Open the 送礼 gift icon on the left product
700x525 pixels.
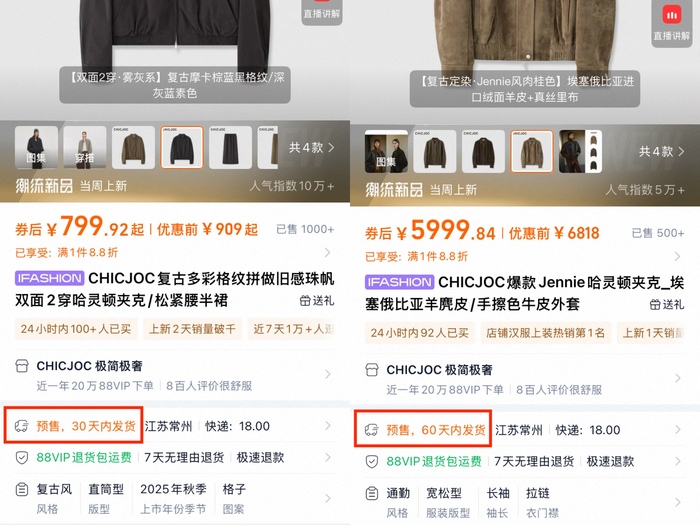305,301
